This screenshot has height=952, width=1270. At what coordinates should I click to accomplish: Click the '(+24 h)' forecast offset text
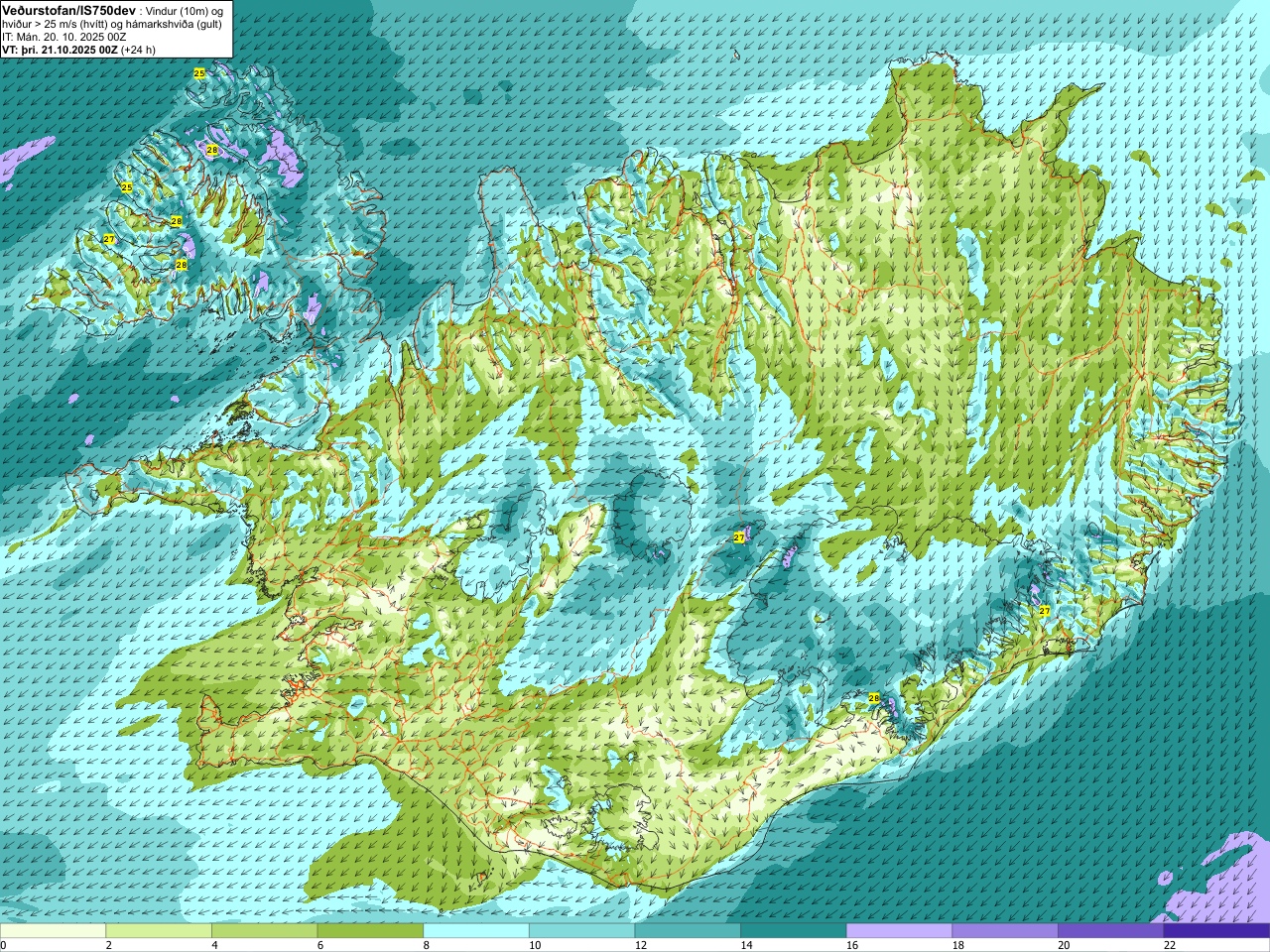(x=138, y=49)
